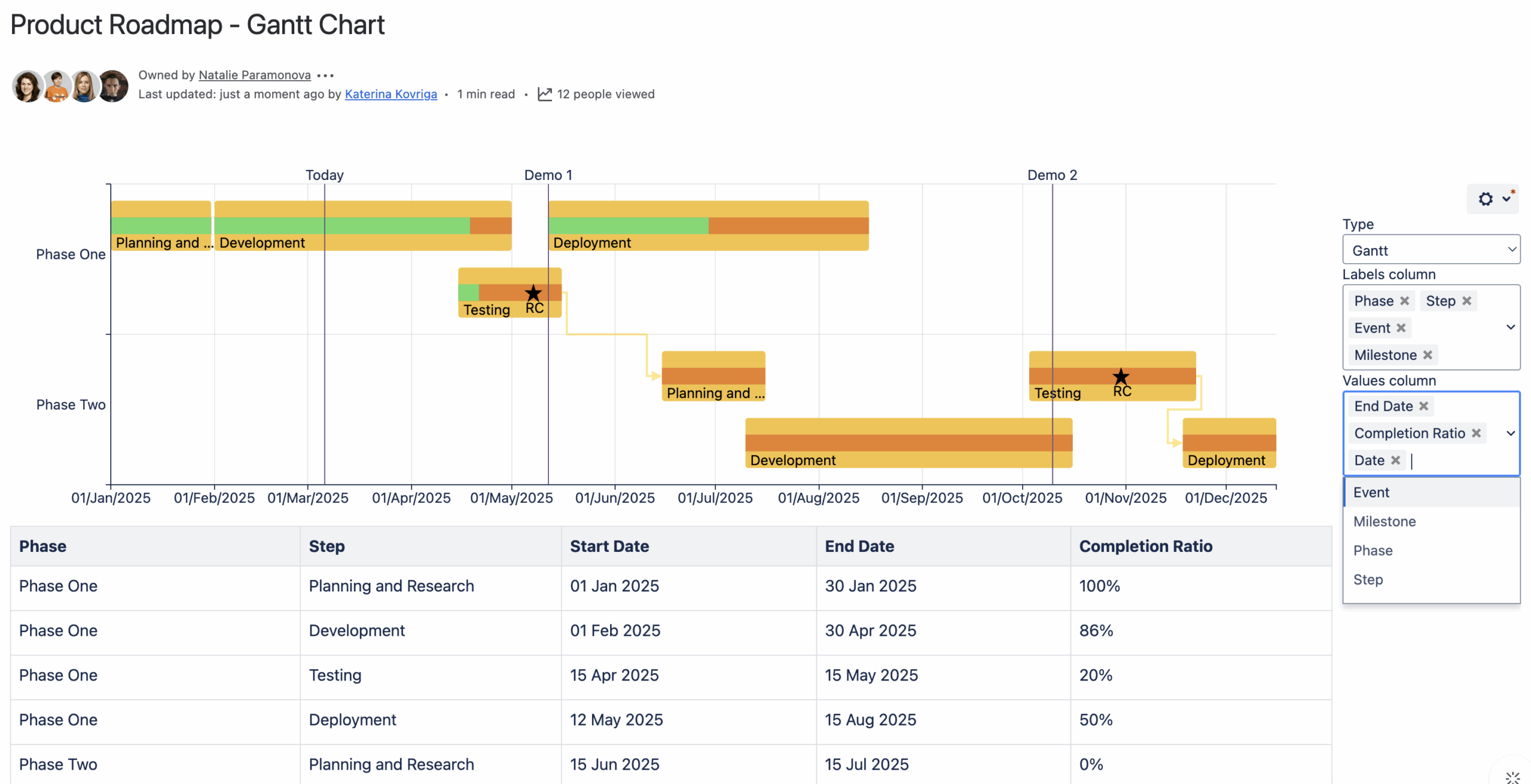1531x784 pixels.
Task: Expand the Labels column dropdown chevron
Action: pyautogui.click(x=1511, y=327)
